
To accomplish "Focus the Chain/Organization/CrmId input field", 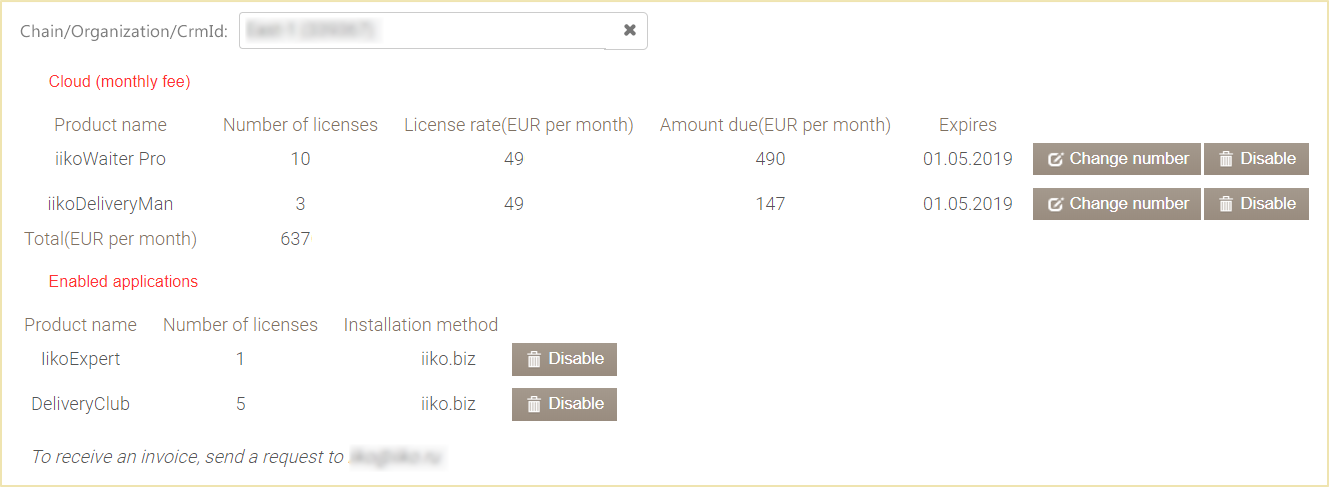I will pyautogui.click(x=422, y=31).
